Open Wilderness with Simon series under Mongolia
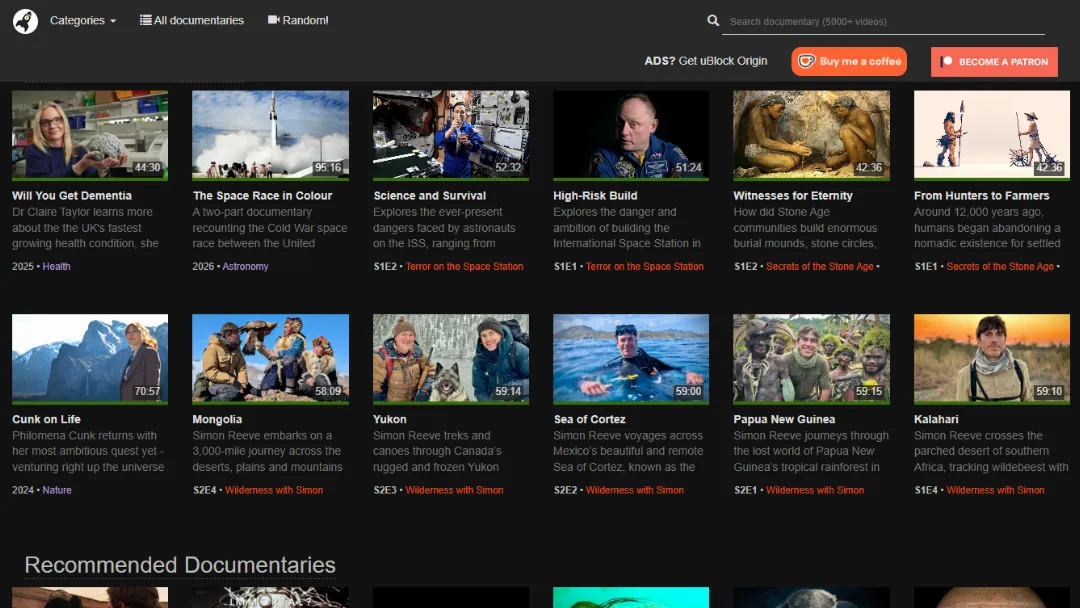The height and width of the screenshot is (608, 1080). [x=274, y=490]
